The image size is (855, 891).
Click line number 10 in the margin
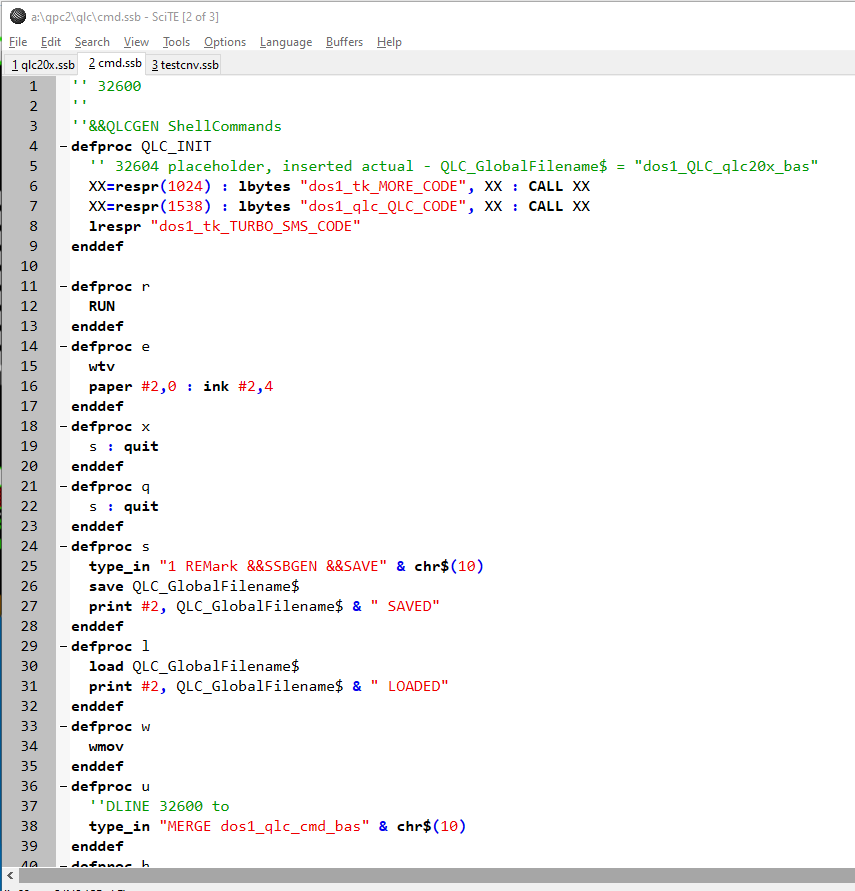click(29, 267)
